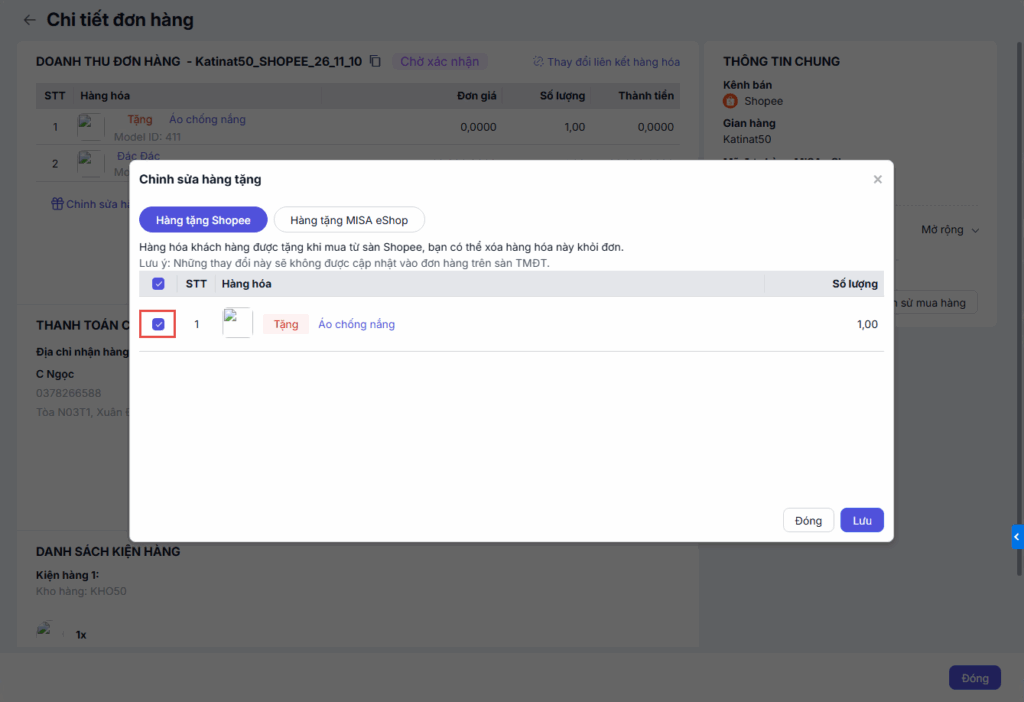1024x702 pixels.
Task: Click the Thay đổi liên kết hàng hóa link icon
Action: [x=538, y=62]
